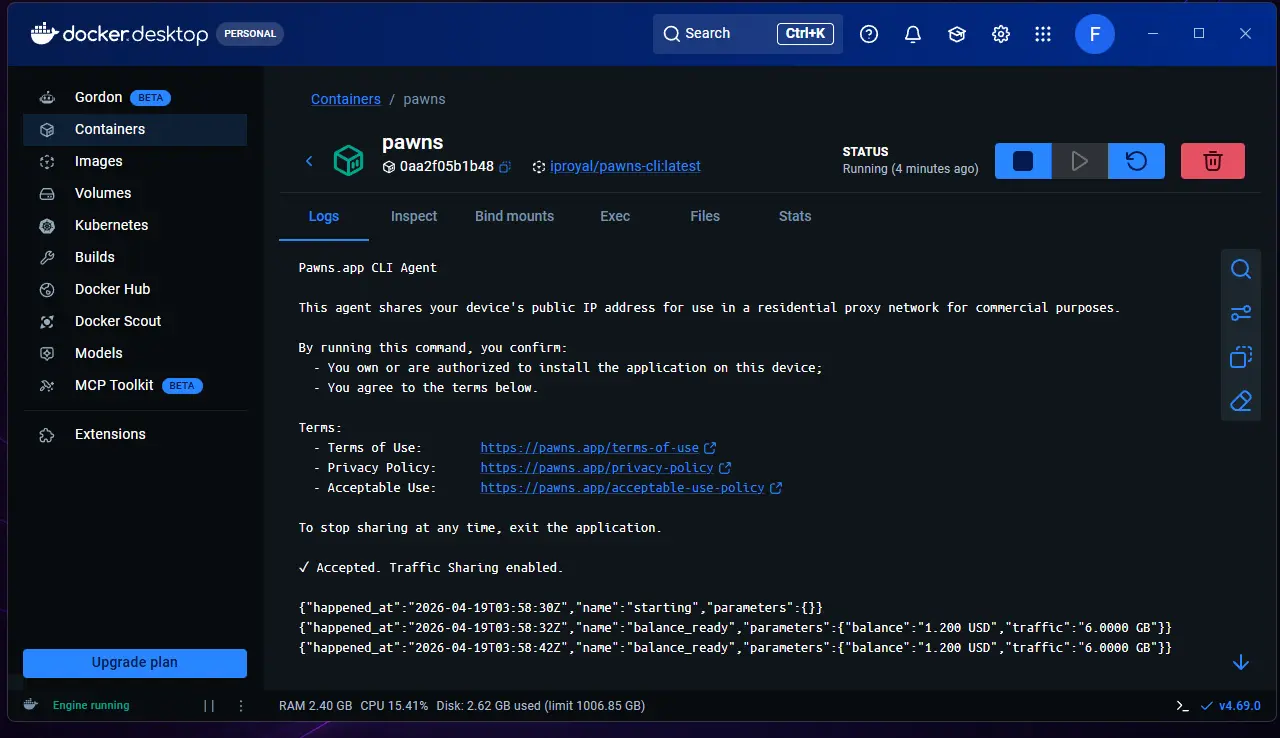
Task: Copy the logs to clipboard
Action: [x=1241, y=357]
